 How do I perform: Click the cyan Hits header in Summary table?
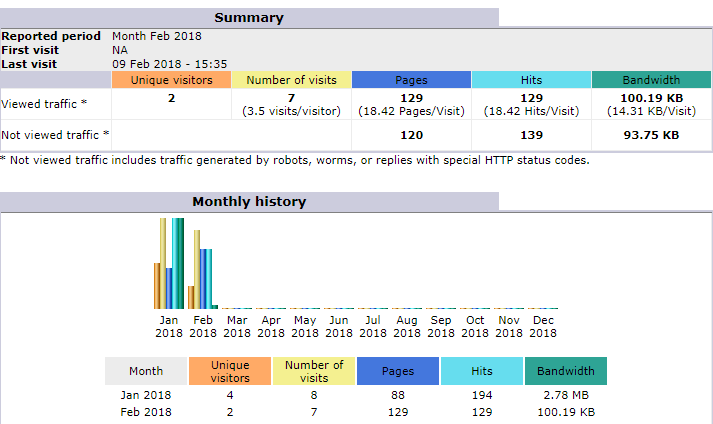coord(531,80)
